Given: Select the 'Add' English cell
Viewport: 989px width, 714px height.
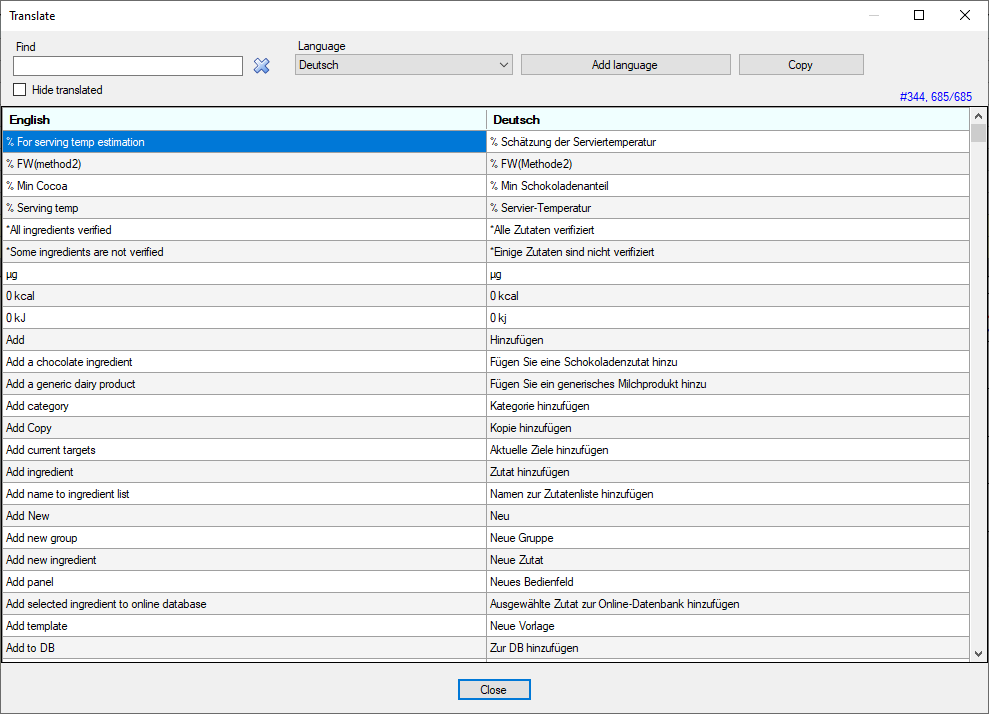Looking at the screenshot, I should [245, 340].
